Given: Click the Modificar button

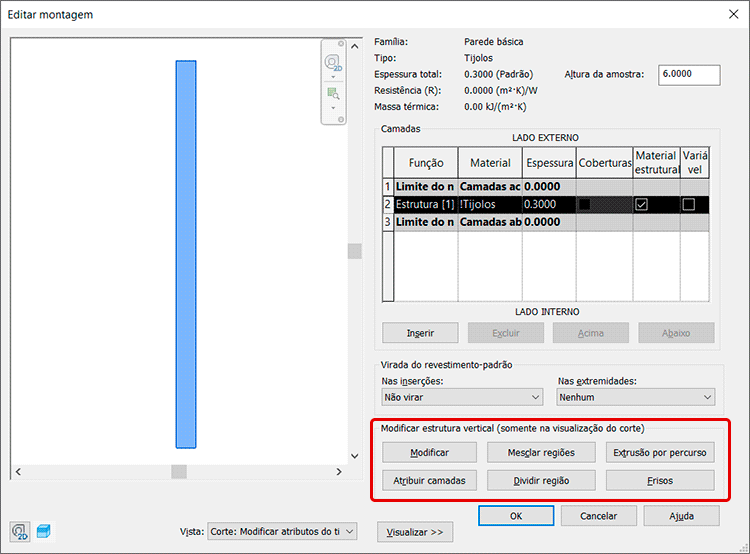Looking at the screenshot, I should [x=430, y=453].
